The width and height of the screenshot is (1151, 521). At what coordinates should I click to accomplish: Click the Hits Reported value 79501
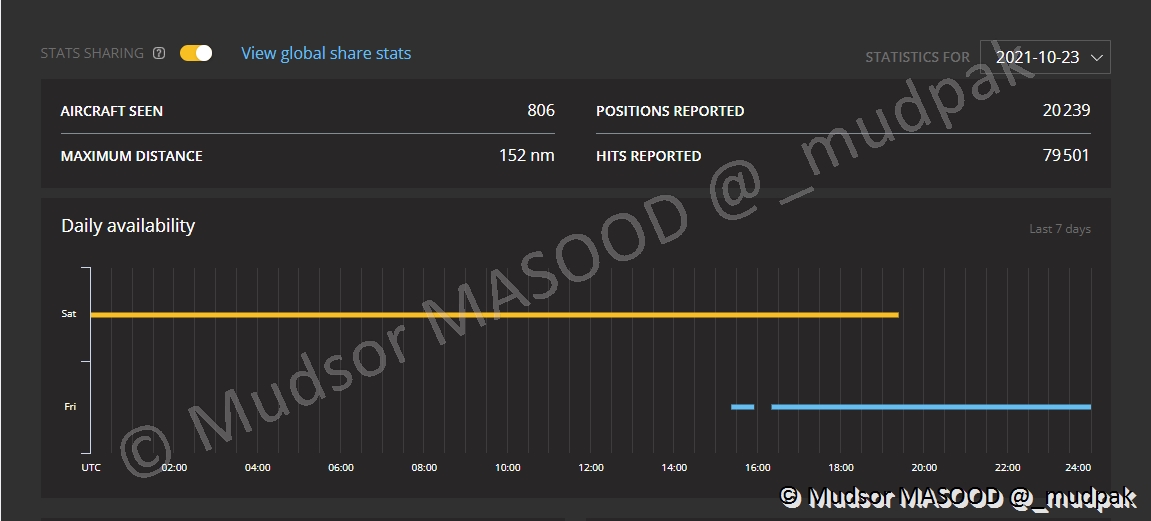(x=1066, y=155)
